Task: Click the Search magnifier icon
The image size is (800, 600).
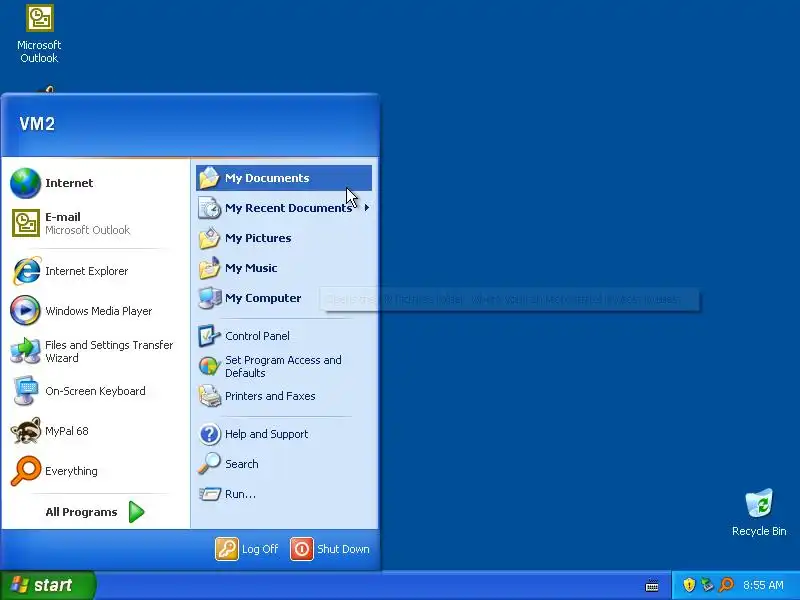Action: (209, 464)
